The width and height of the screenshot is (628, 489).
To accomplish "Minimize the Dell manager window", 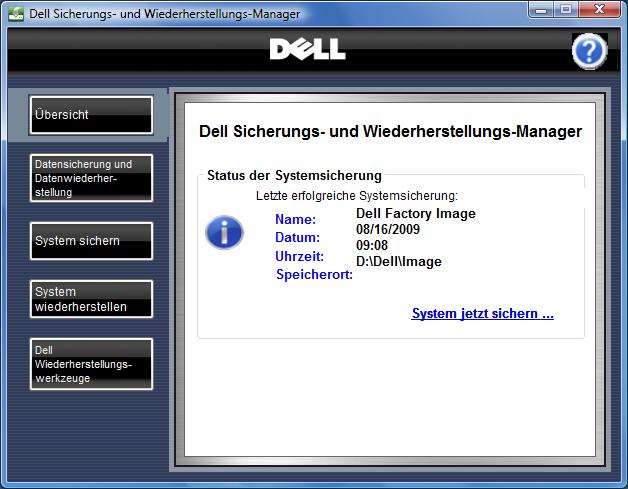I will tap(541, 9).
